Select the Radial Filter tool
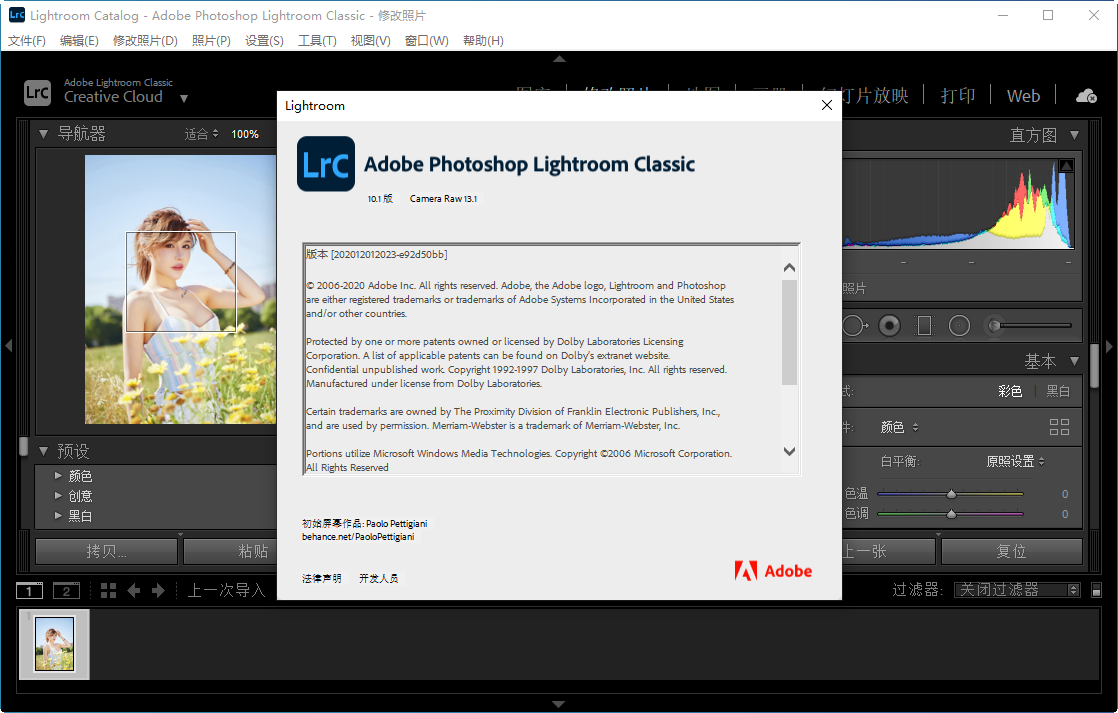This screenshot has width=1118, height=713. point(958,324)
